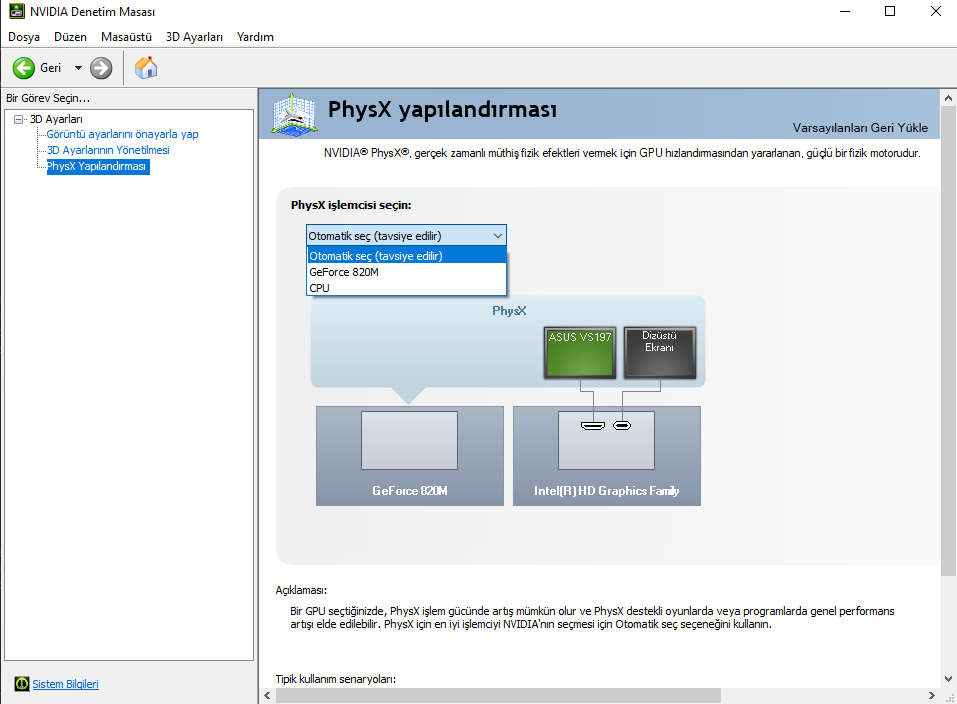
Task: Select the Dizüstü Ekranı display icon
Action: 660,353
